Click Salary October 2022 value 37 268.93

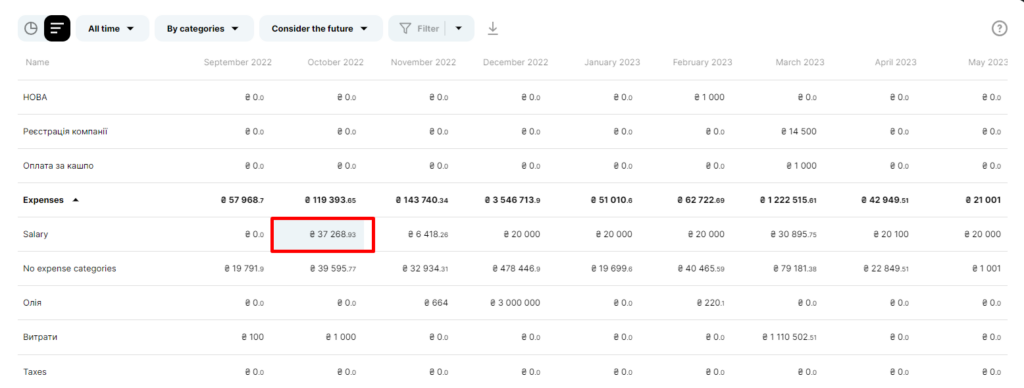point(332,234)
